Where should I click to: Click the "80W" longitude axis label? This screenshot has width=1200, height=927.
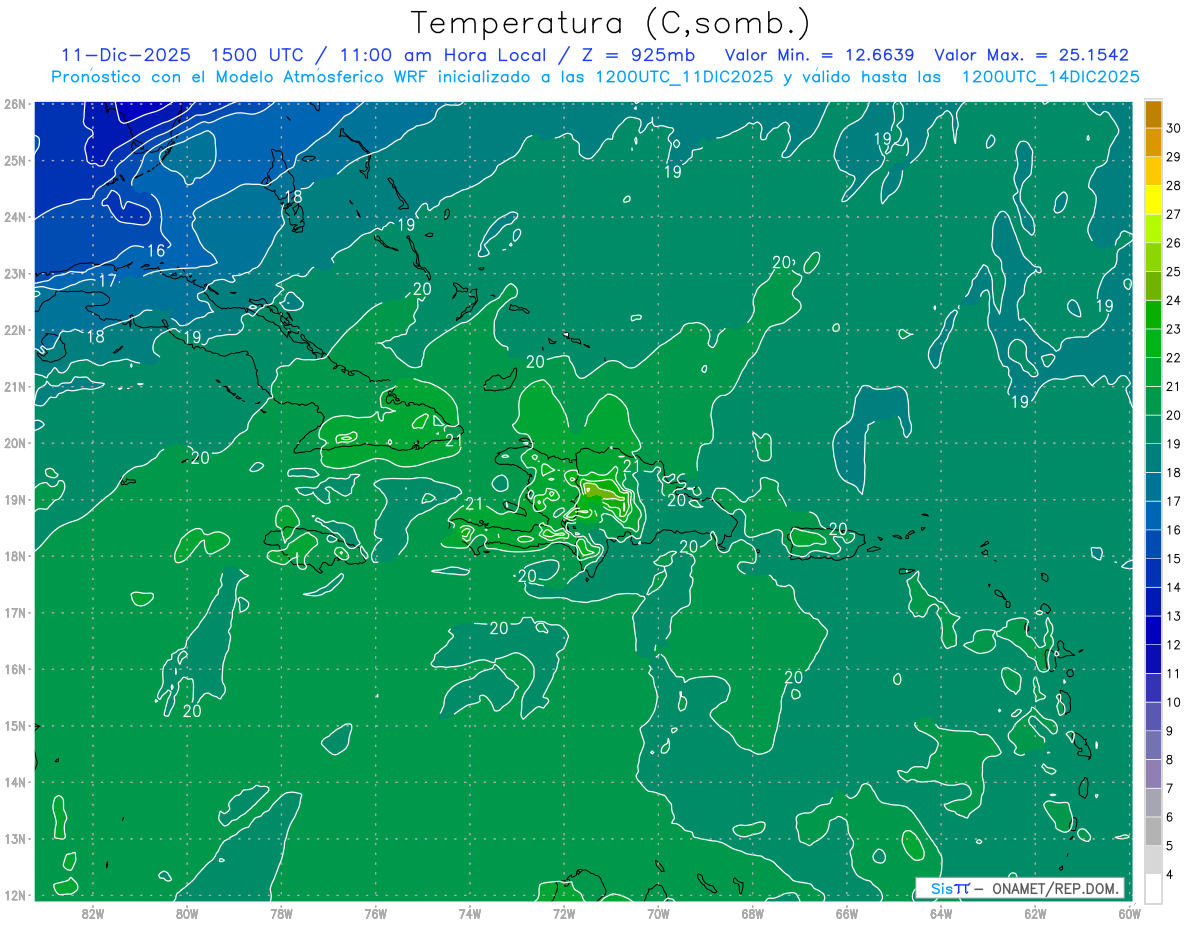click(x=187, y=912)
